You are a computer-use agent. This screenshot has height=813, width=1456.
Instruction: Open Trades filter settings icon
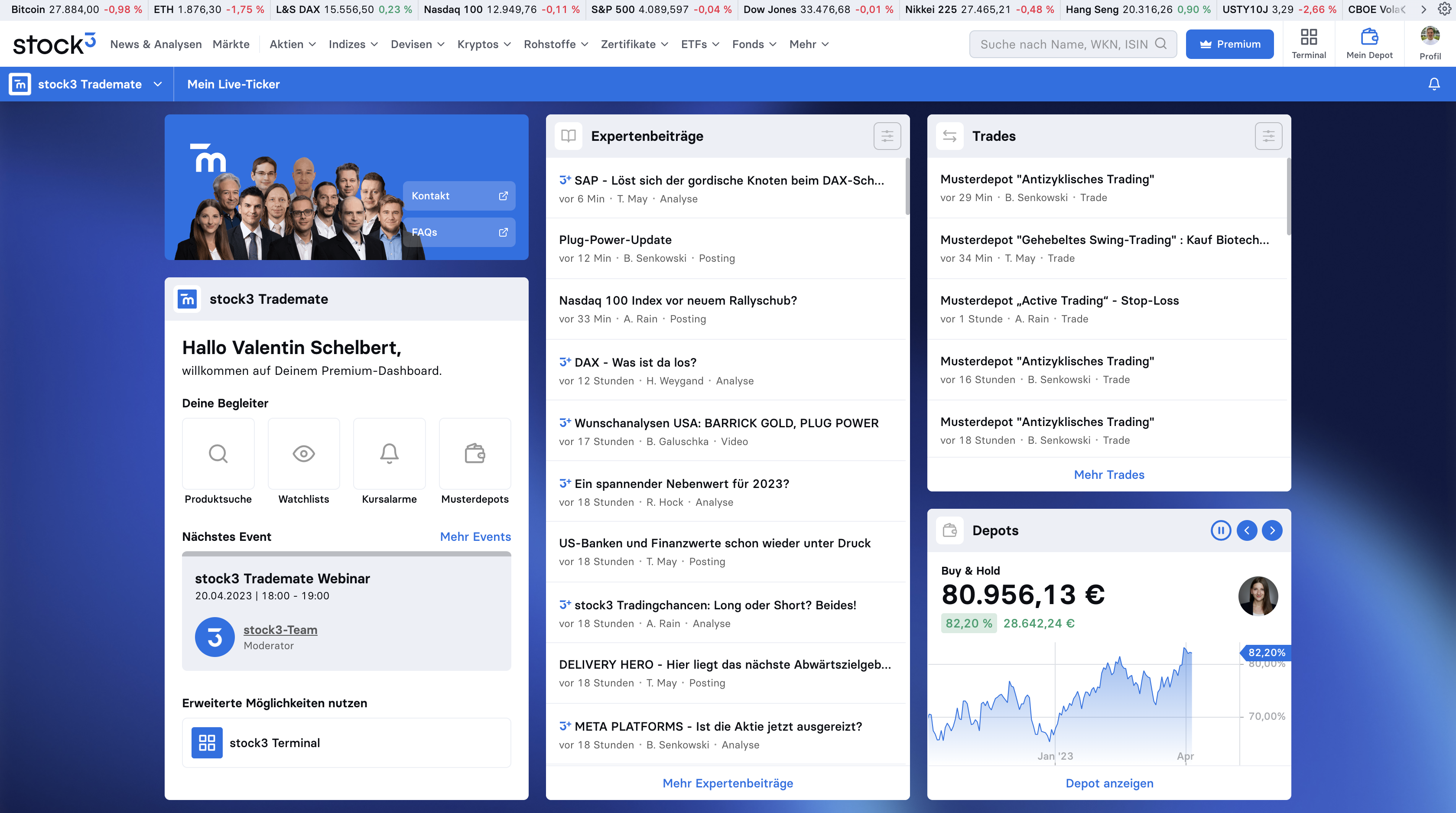pos(1268,136)
